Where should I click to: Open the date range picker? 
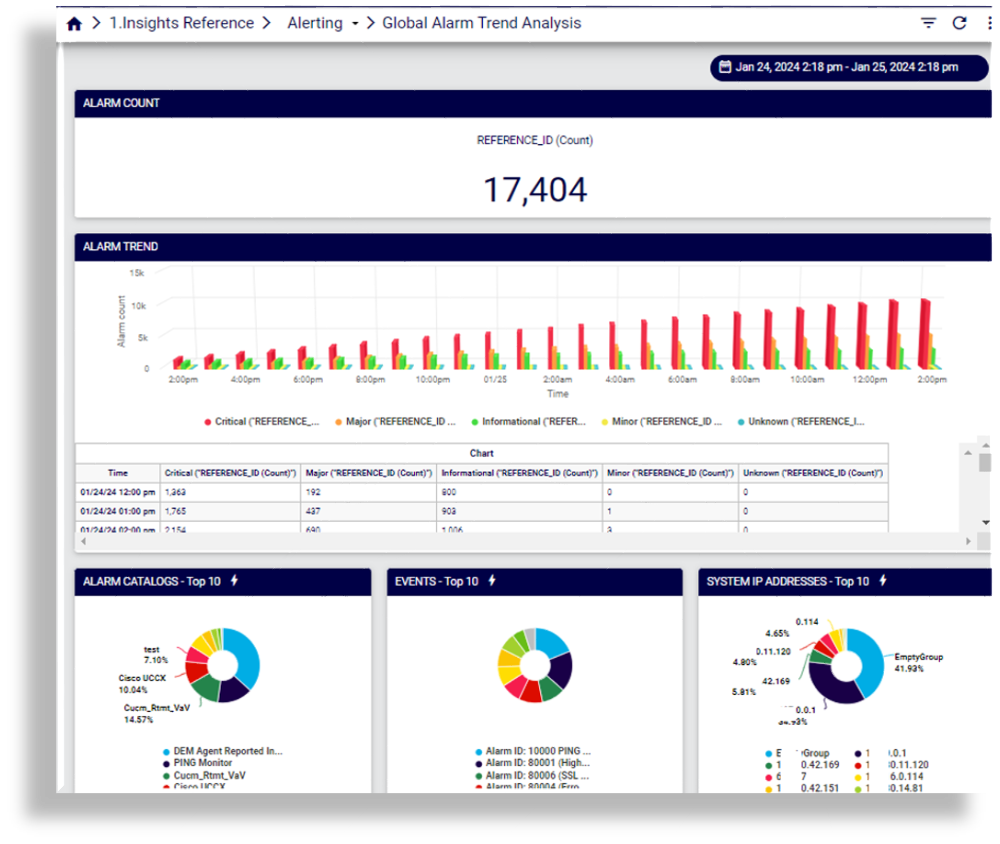(838, 67)
